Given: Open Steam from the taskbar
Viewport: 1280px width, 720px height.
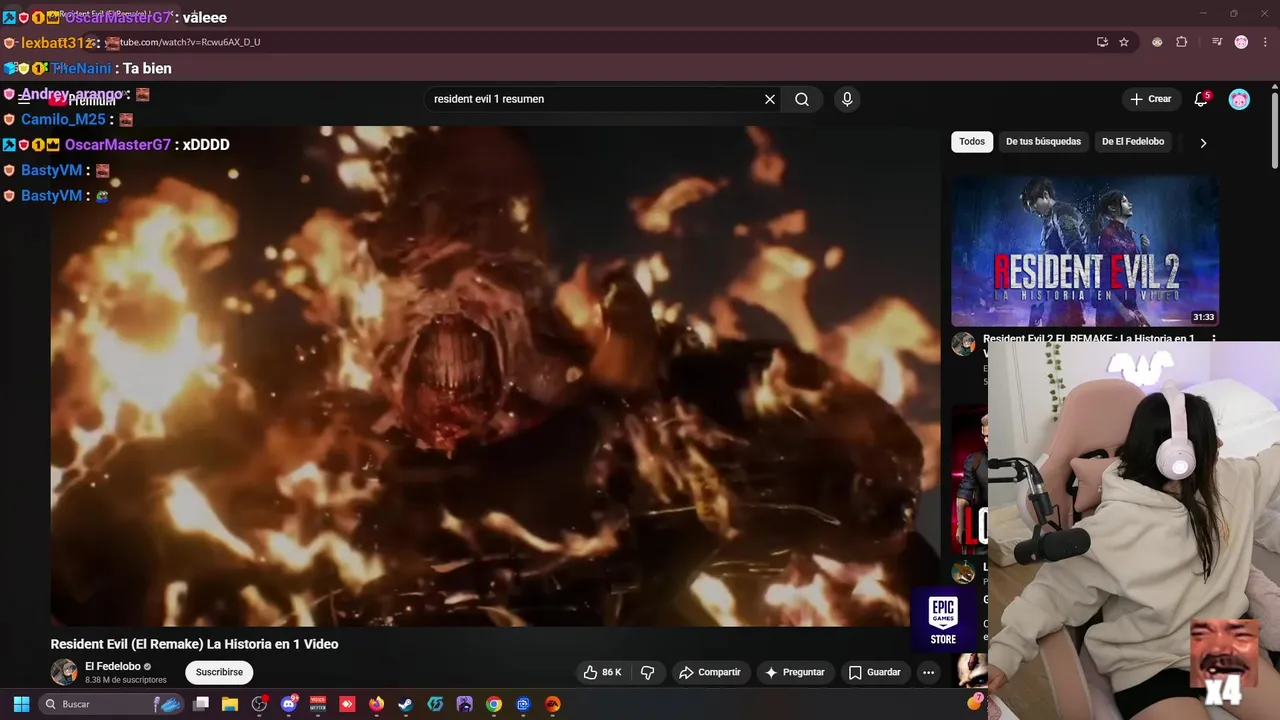Looking at the screenshot, I should (405, 704).
